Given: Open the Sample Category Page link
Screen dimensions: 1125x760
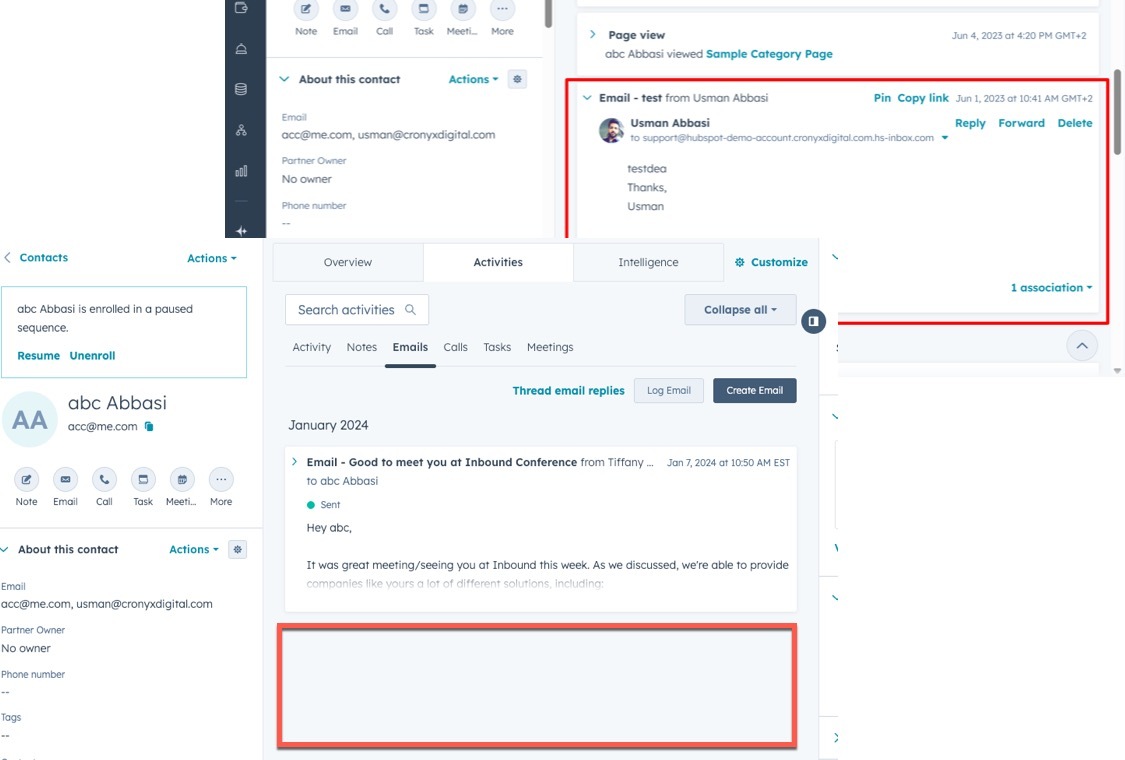Looking at the screenshot, I should coord(769,54).
